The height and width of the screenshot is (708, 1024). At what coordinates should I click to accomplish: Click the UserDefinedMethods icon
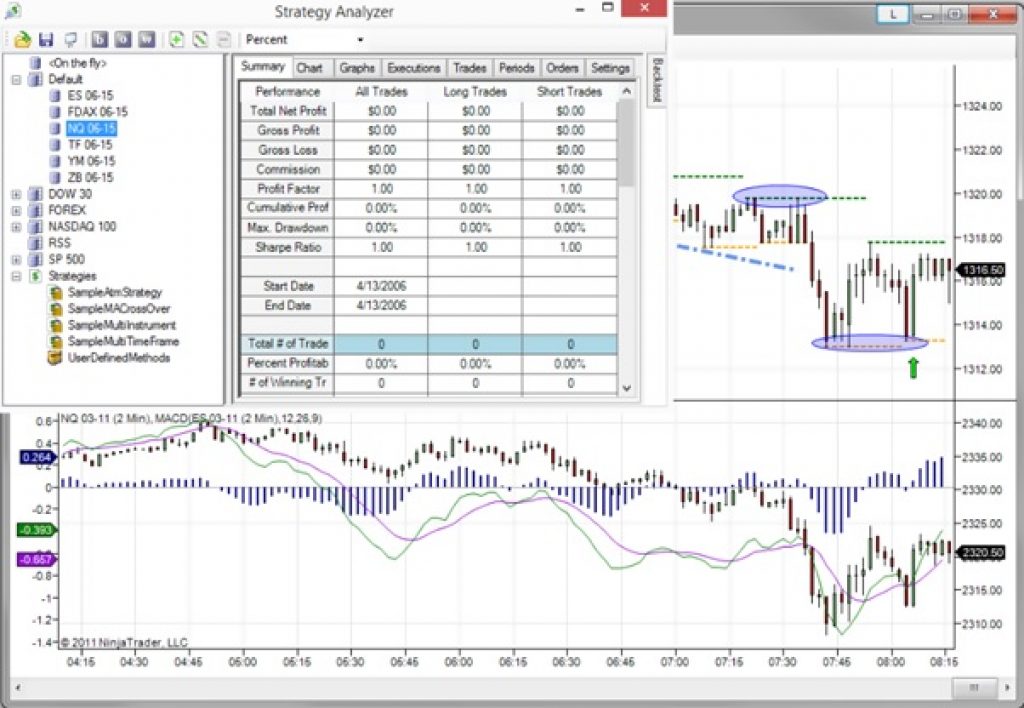tap(55, 358)
